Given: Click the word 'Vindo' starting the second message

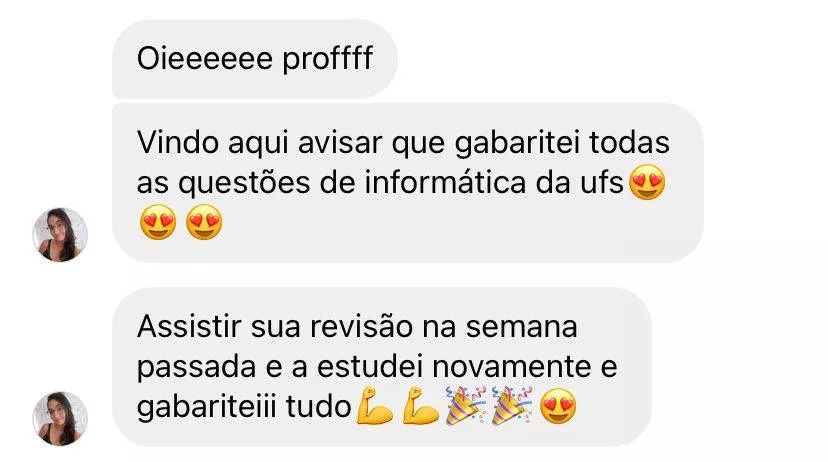Looking at the screenshot, I should pos(178,143).
